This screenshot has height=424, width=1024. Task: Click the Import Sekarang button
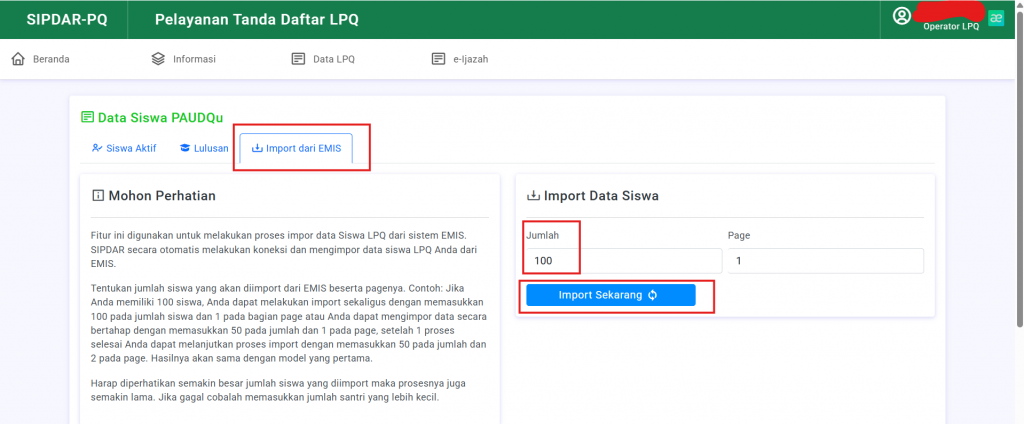pos(611,295)
